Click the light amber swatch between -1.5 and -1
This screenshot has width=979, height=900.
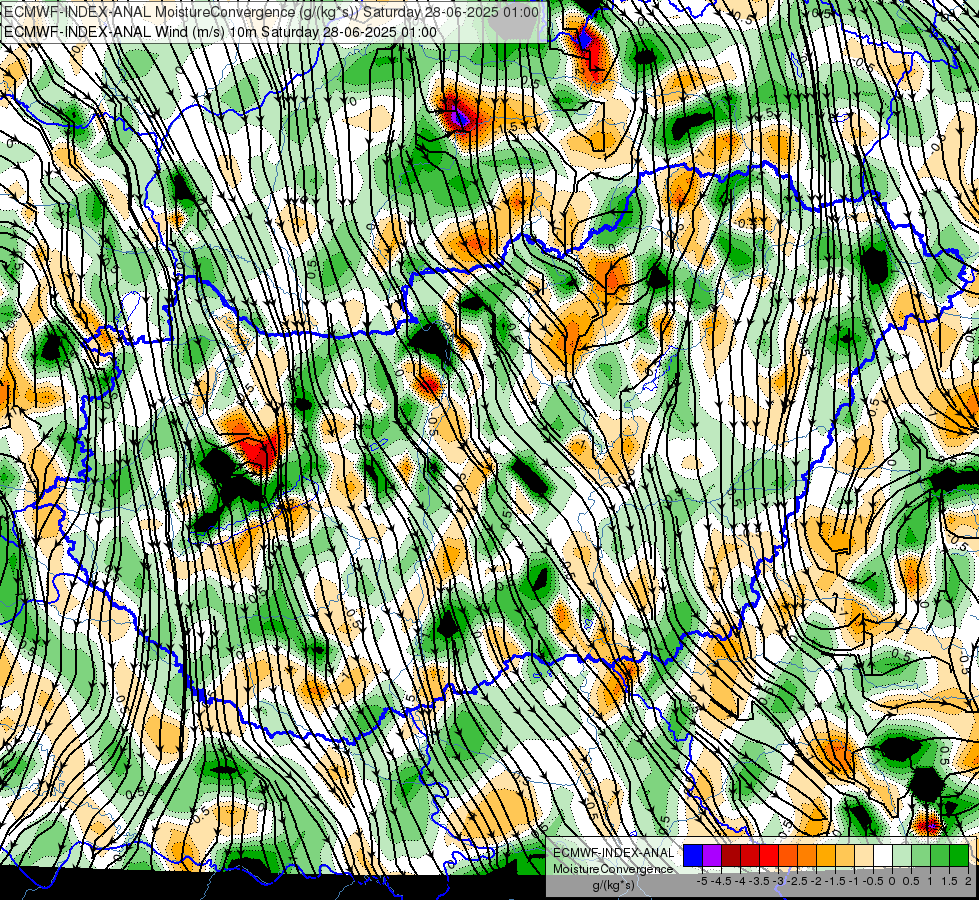[845, 856]
